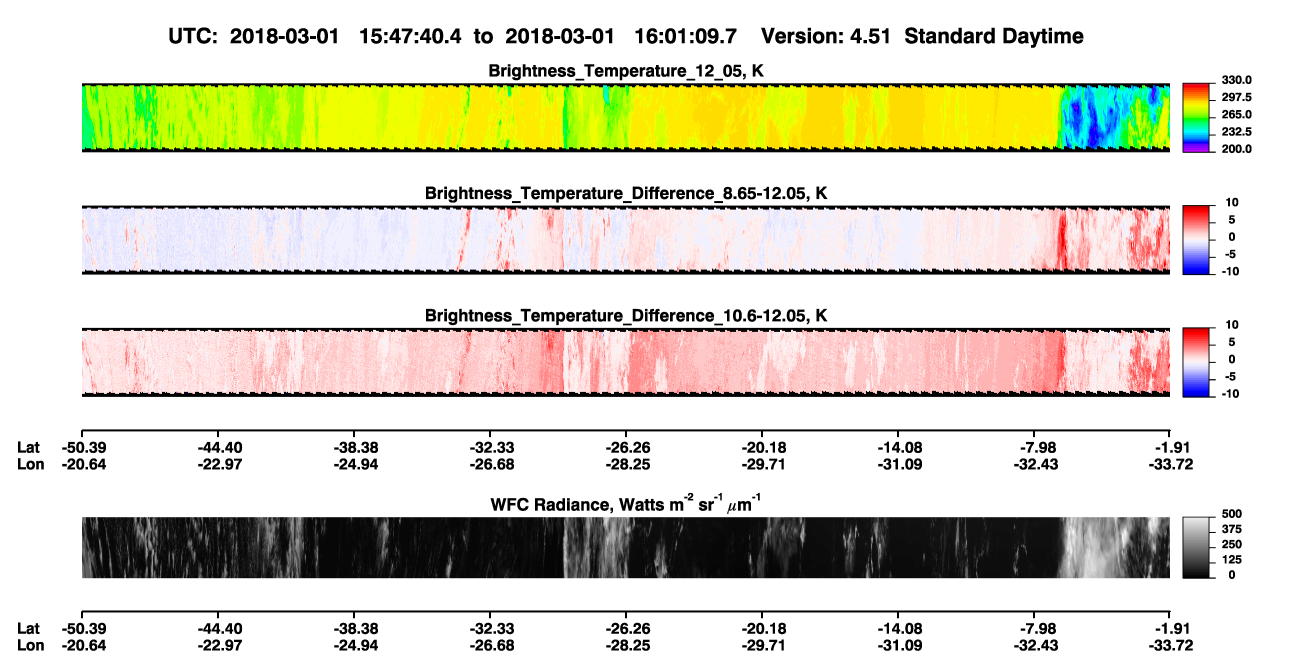Viewport: 1300px width, 667px height.
Task: Click the Brightness_Temperature_12_05, K panel title
Action: (626, 71)
